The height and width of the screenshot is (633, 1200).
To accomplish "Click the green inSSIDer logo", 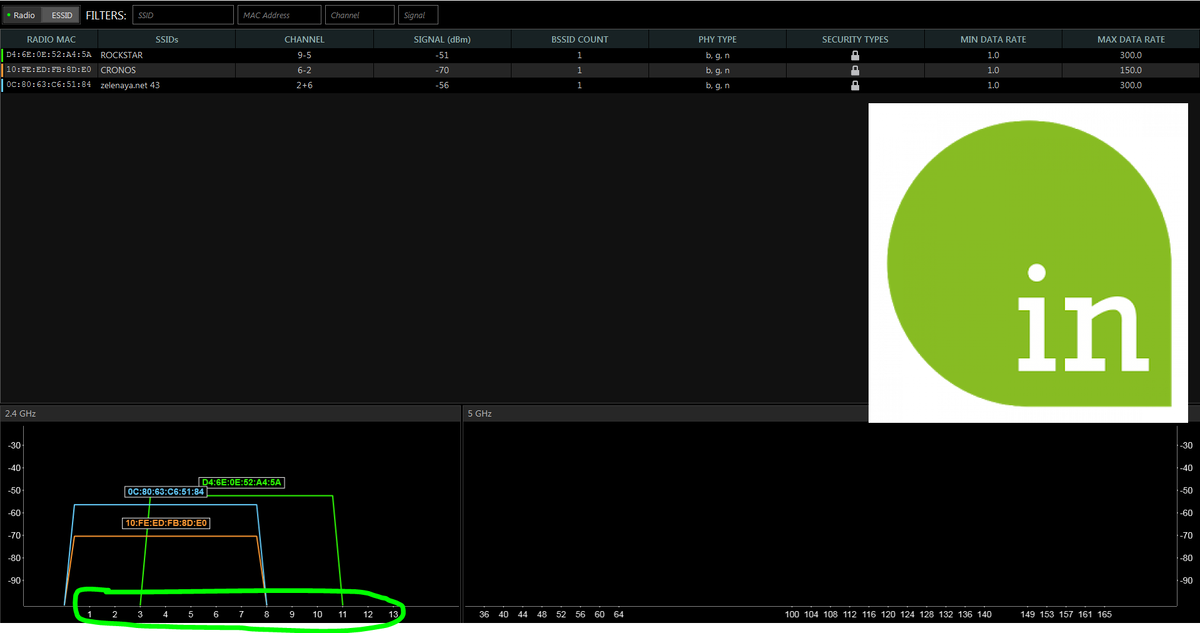I will tap(1028, 262).
